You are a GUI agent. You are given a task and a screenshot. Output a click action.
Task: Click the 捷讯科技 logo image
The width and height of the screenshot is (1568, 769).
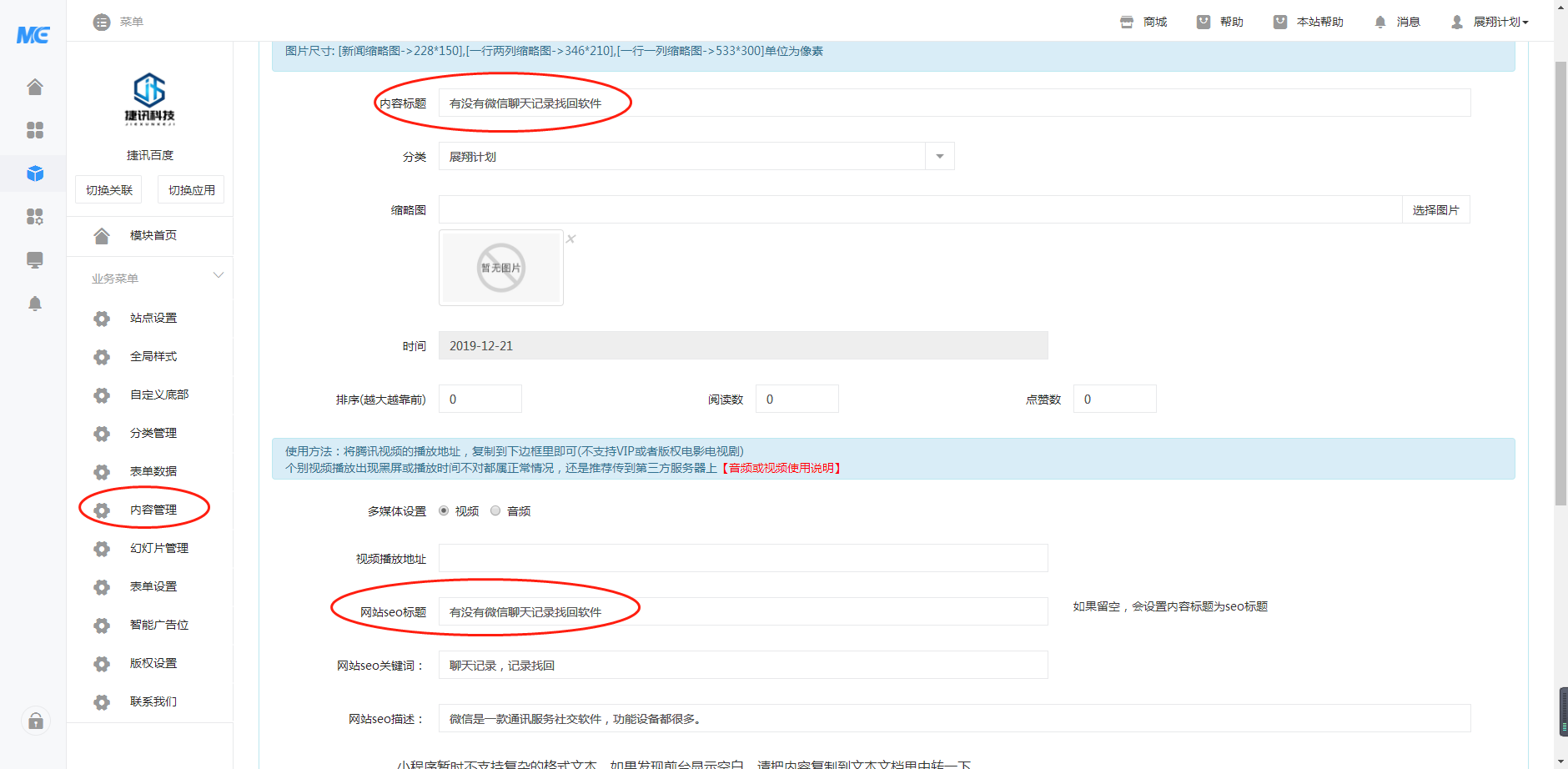(150, 99)
